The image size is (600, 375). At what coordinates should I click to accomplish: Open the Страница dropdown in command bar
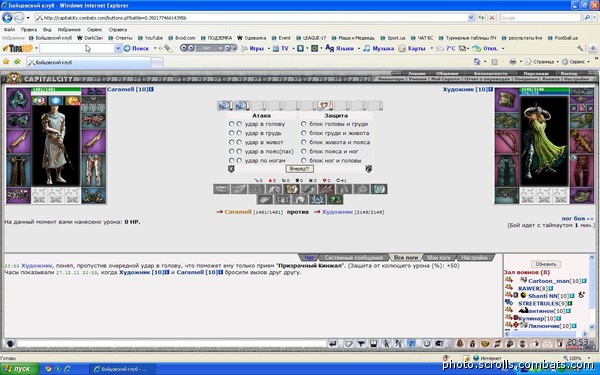point(541,62)
